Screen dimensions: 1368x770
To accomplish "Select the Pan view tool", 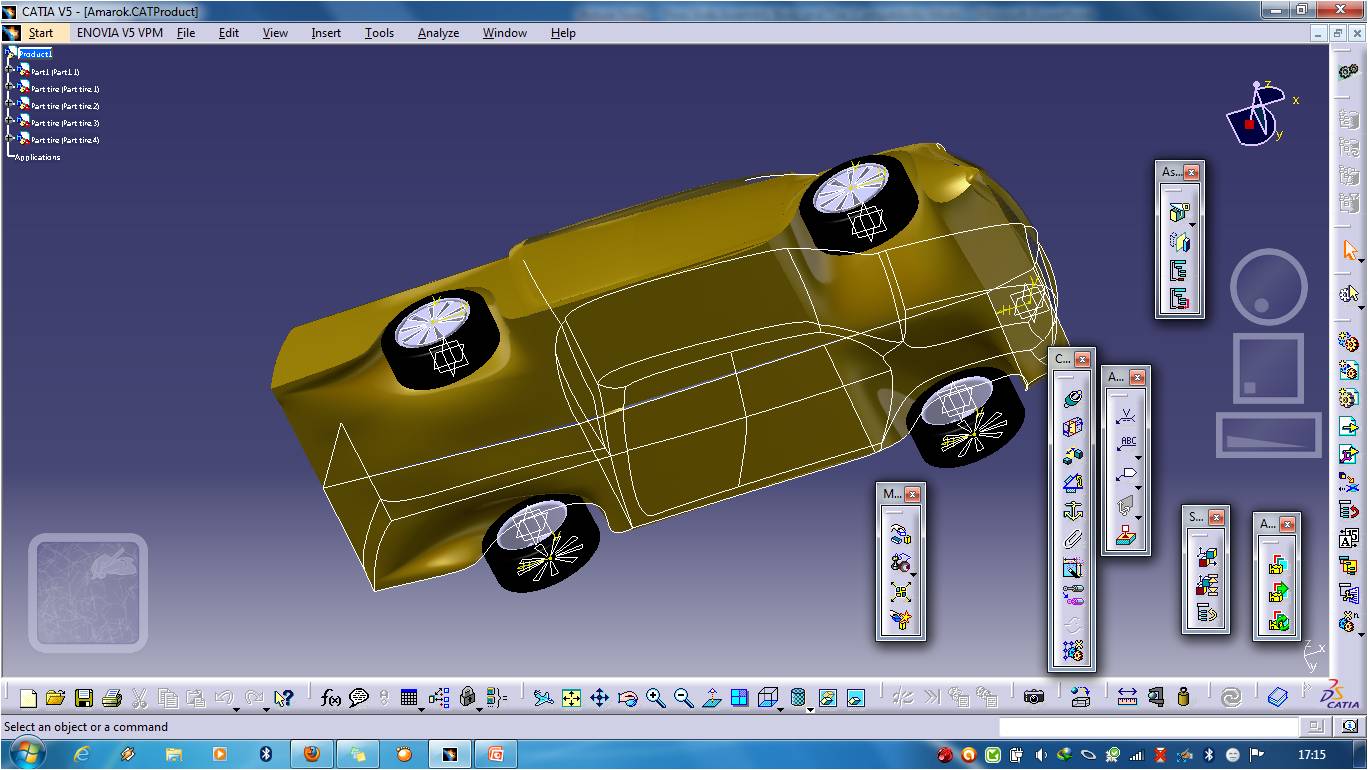I will 599,698.
